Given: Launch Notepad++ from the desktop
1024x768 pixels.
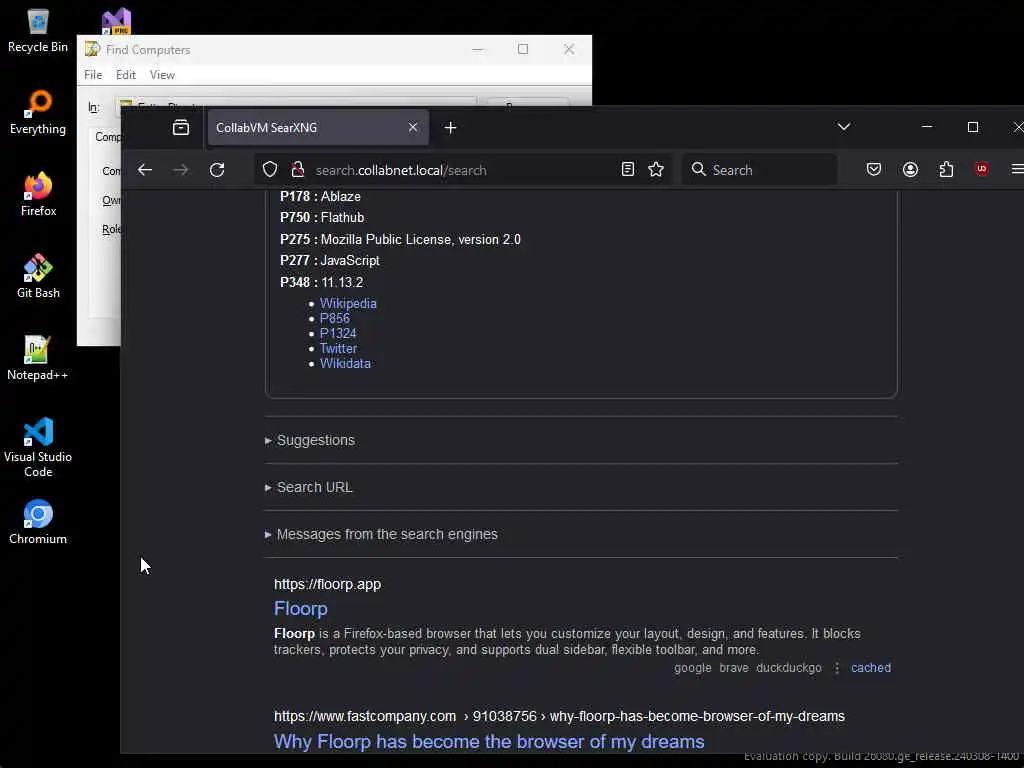Looking at the screenshot, I should pos(37,358).
